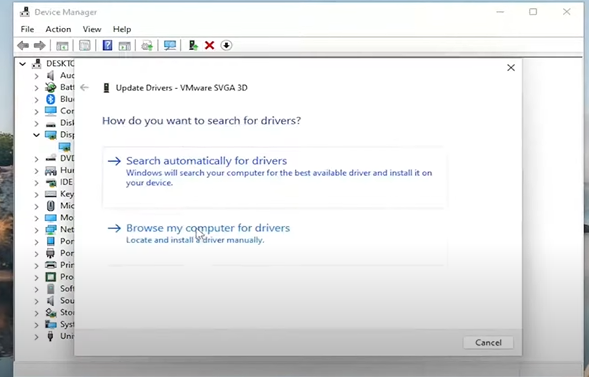
Task: Collapse the Display adapters tree node
Action: click(x=36, y=135)
